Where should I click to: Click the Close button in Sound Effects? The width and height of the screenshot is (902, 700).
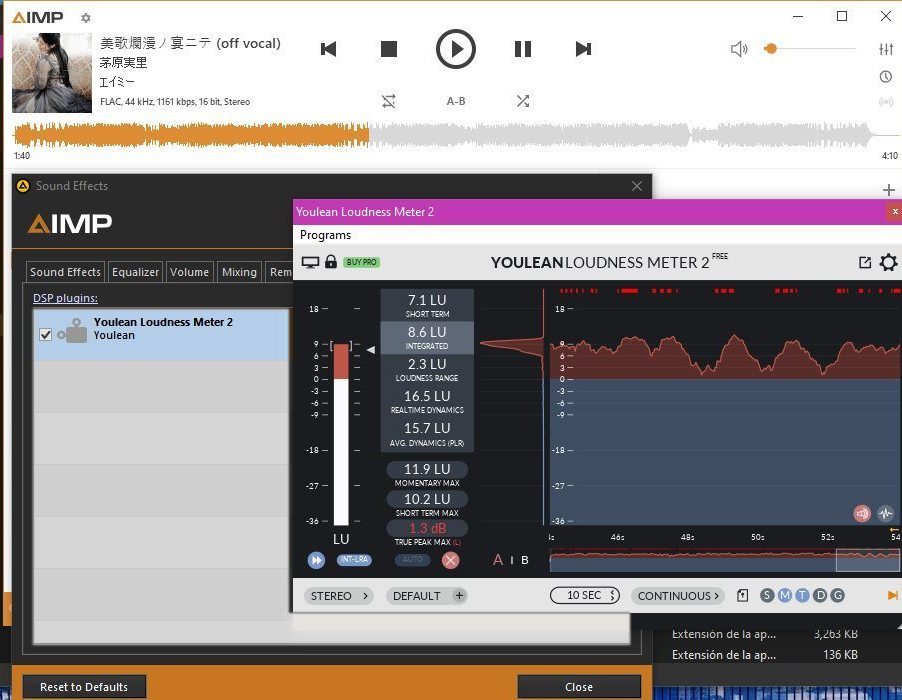click(579, 687)
